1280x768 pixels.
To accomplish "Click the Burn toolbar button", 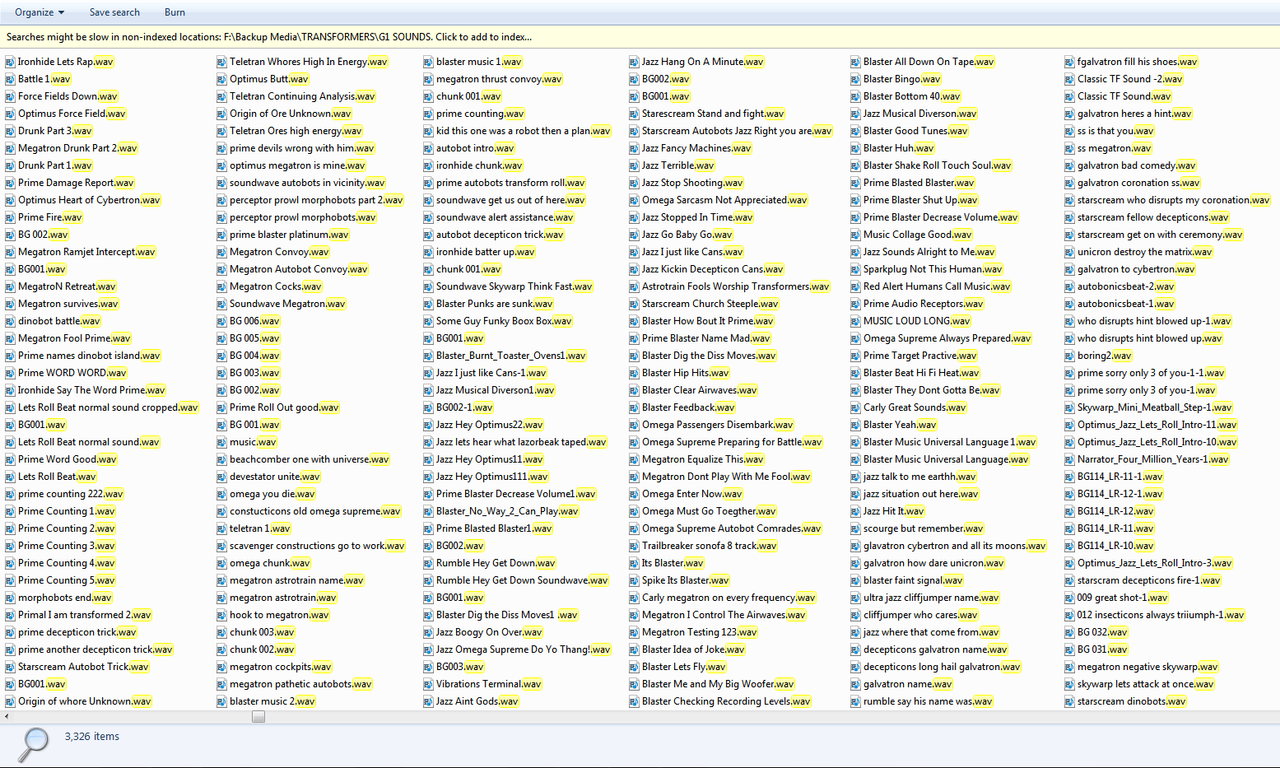I will (174, 12).
